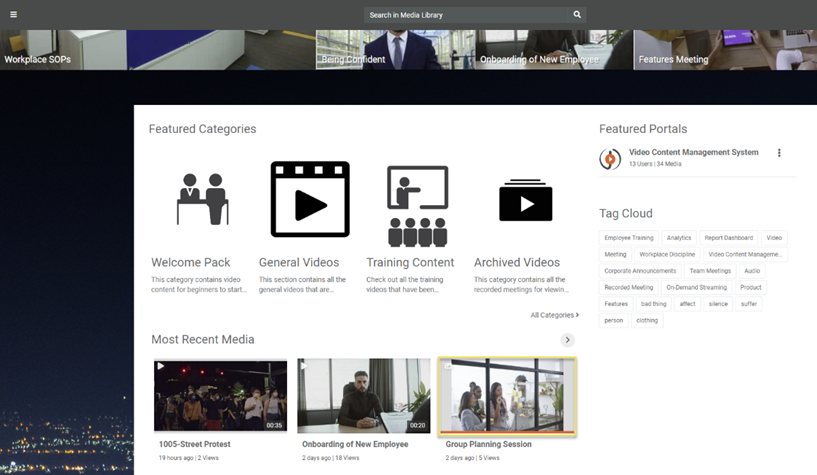Select the General Videos film icon
The width and height of the screenshot is (817, 475).
point(310,199)
